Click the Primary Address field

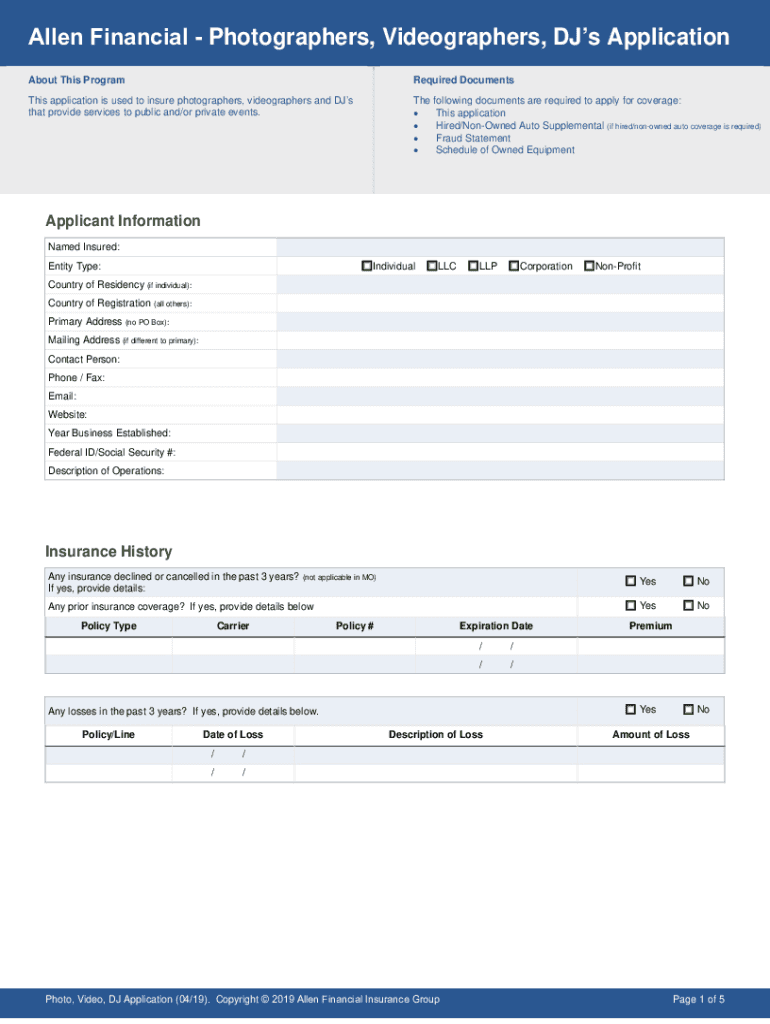(x=500, y=322)
